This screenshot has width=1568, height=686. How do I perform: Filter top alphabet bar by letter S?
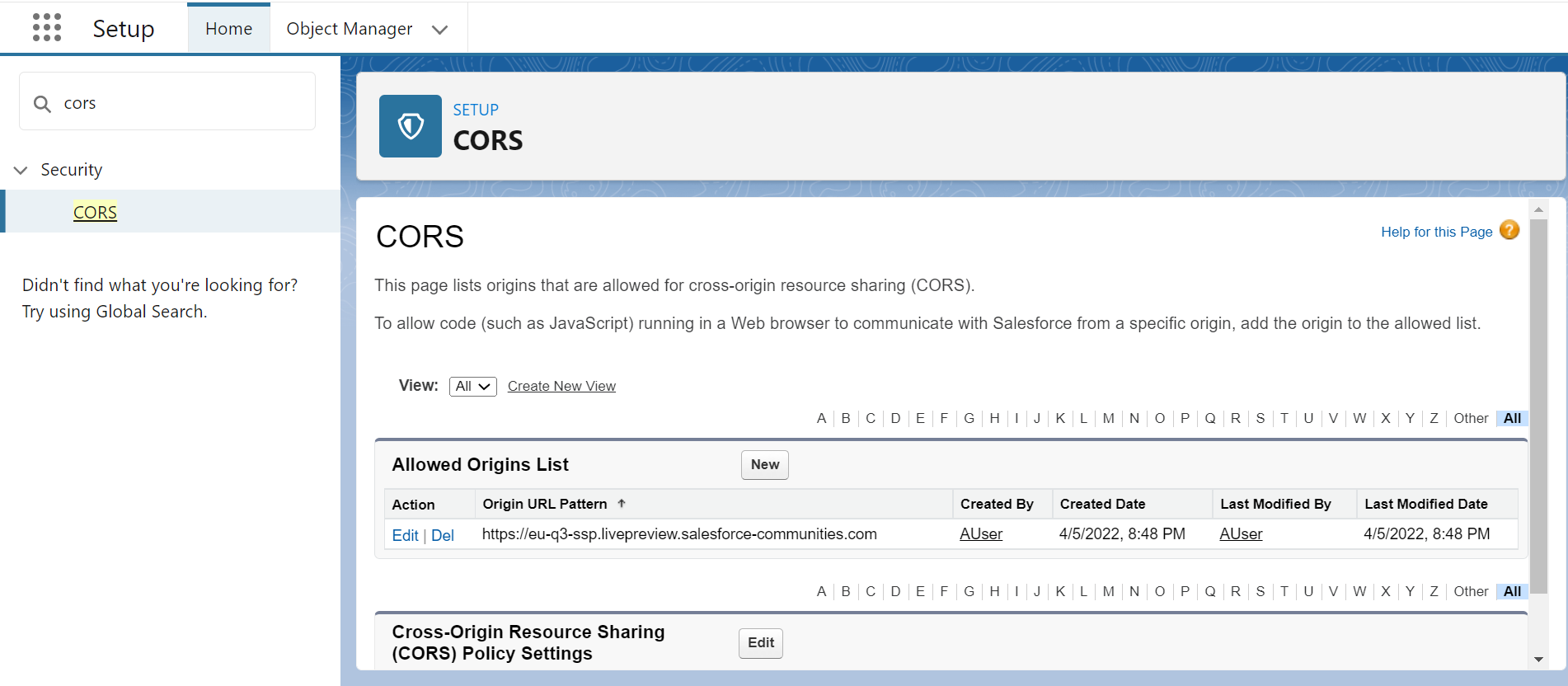(x=1261, y=418)
